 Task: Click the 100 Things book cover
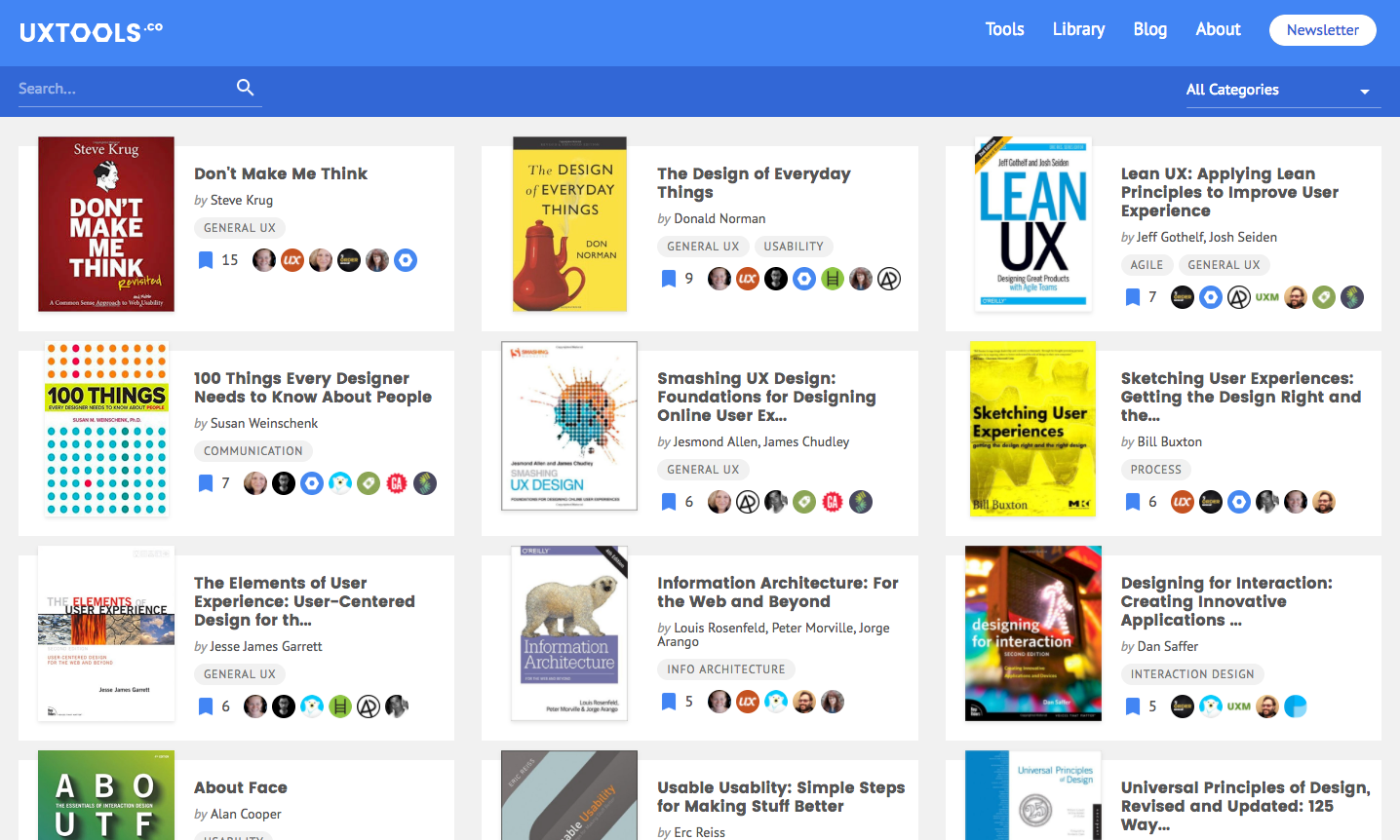pos(106,429)
